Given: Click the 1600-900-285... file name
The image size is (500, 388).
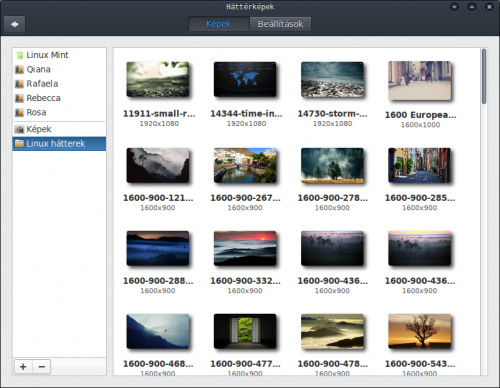Looking at the screenshot, I should pyautogui.click(x=420, y=198).
